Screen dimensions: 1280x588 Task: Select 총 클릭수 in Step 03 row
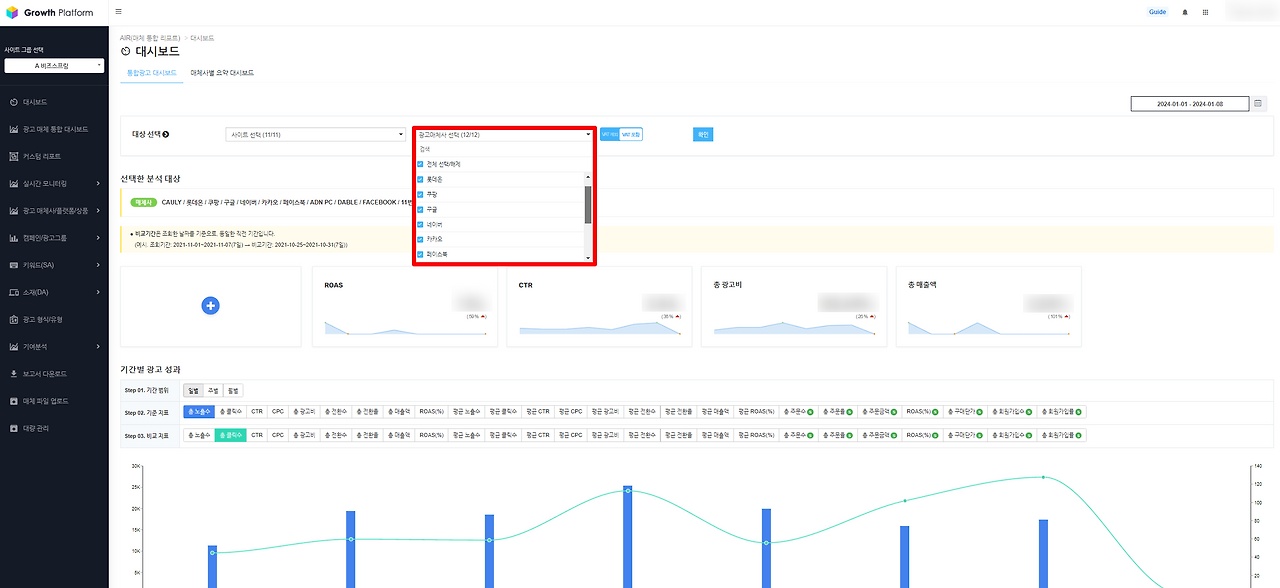coord(230,435)
